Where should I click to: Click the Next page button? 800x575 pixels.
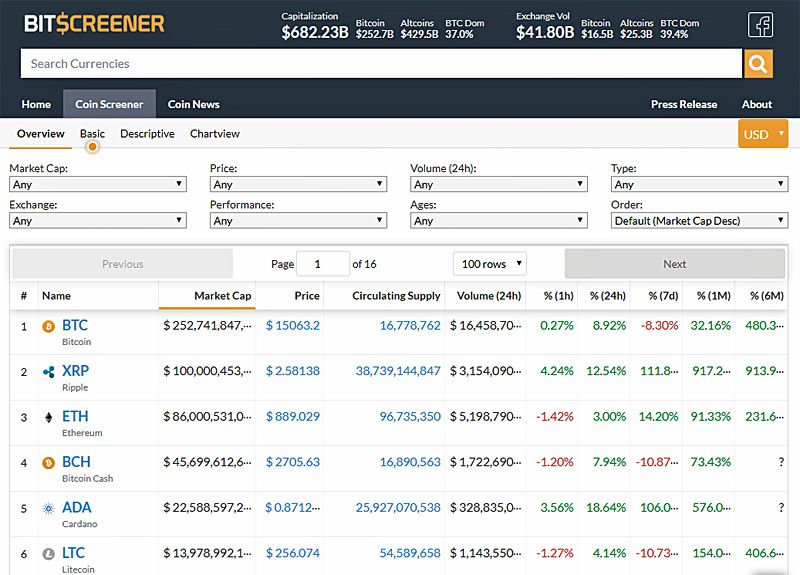[x=675, y=264]
